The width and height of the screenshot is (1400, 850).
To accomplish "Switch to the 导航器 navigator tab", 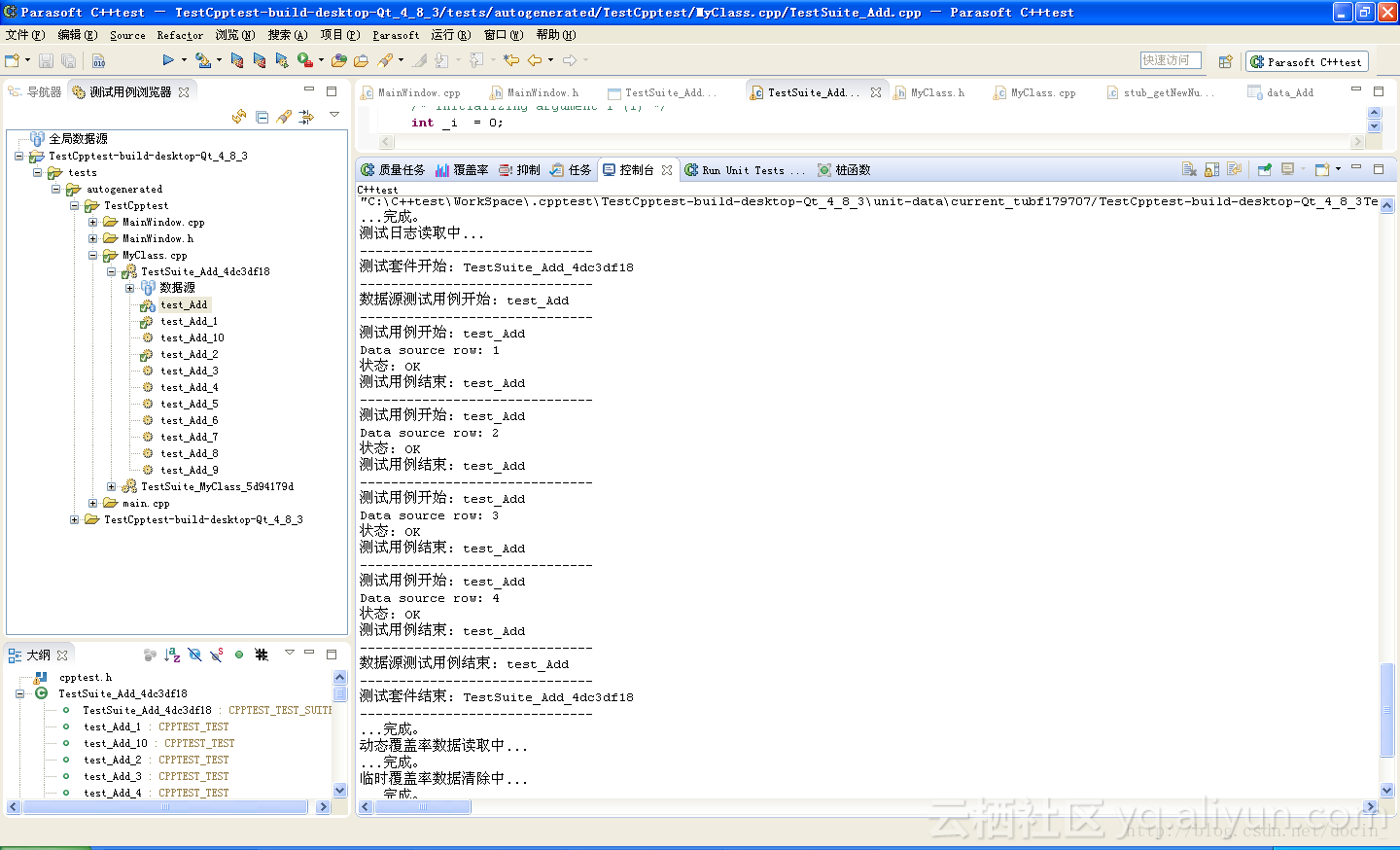I will [36, 91].
